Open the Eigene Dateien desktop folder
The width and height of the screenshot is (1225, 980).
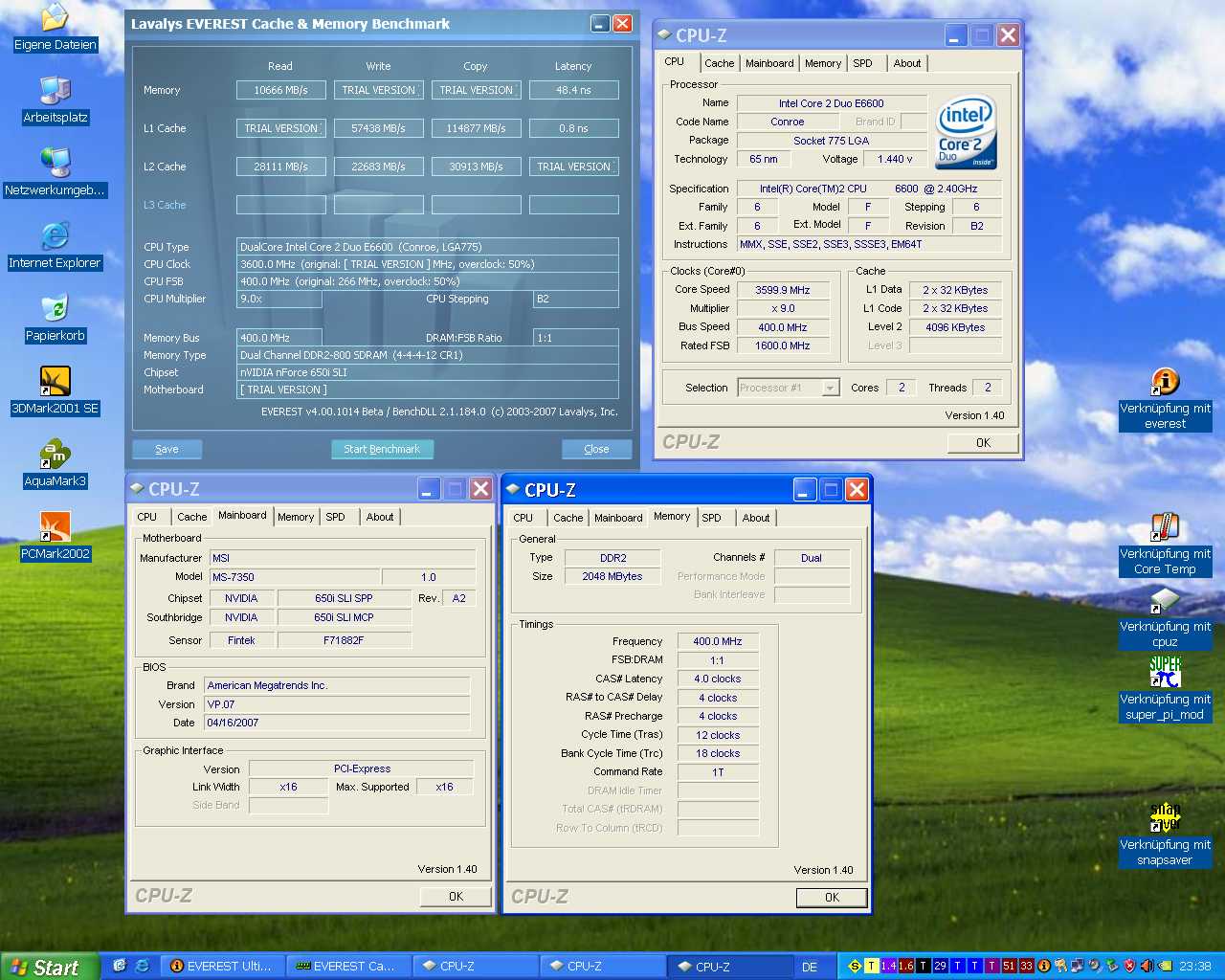(56, 27)
